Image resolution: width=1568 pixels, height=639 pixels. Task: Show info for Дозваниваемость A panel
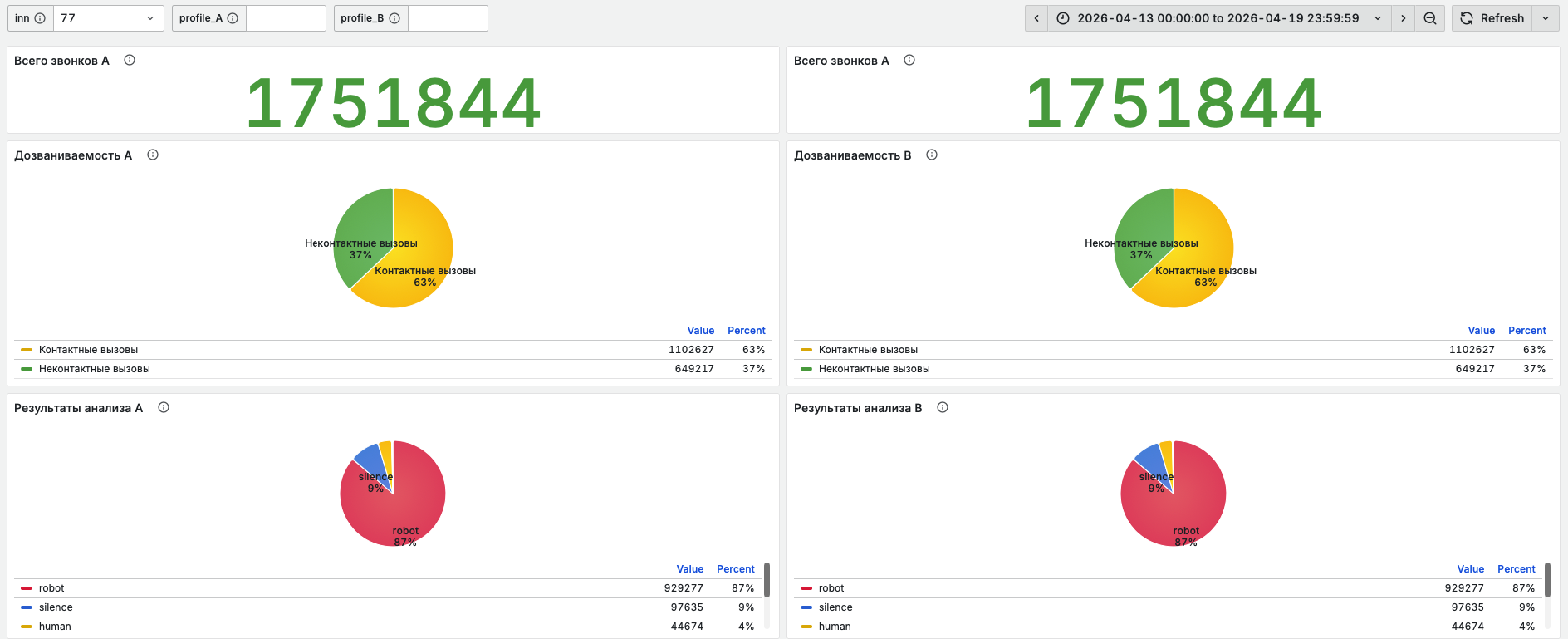(x=153, y=155)
